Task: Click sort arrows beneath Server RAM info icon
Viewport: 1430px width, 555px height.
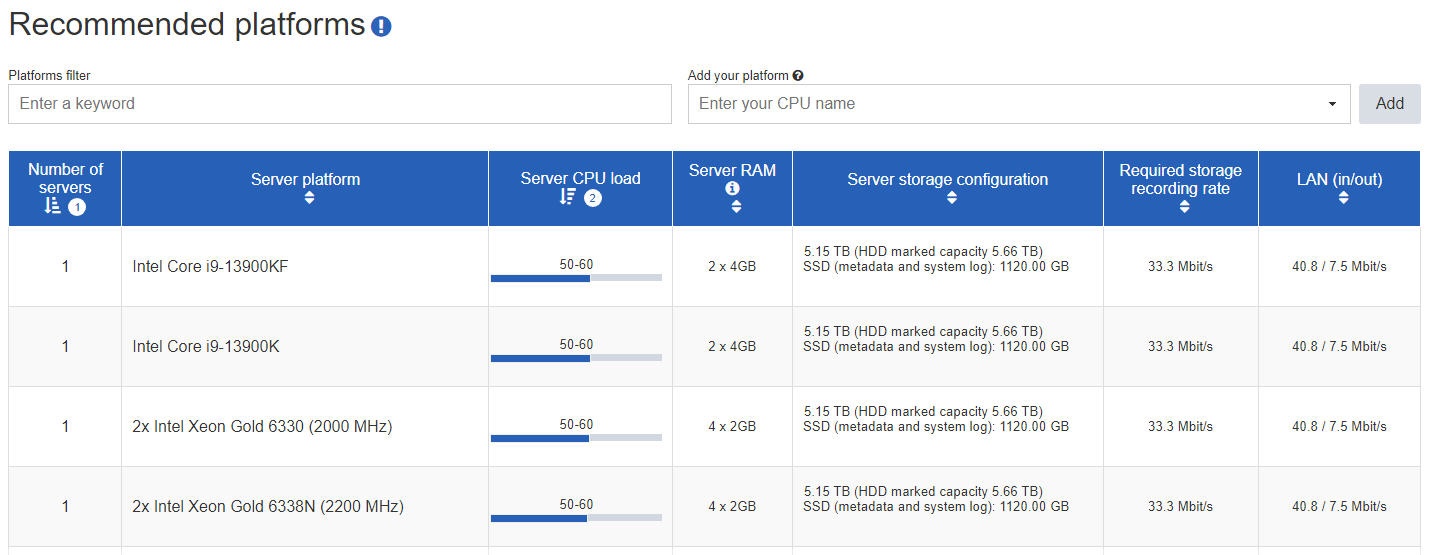Action: pyautogui.click(x=736, y=207)
